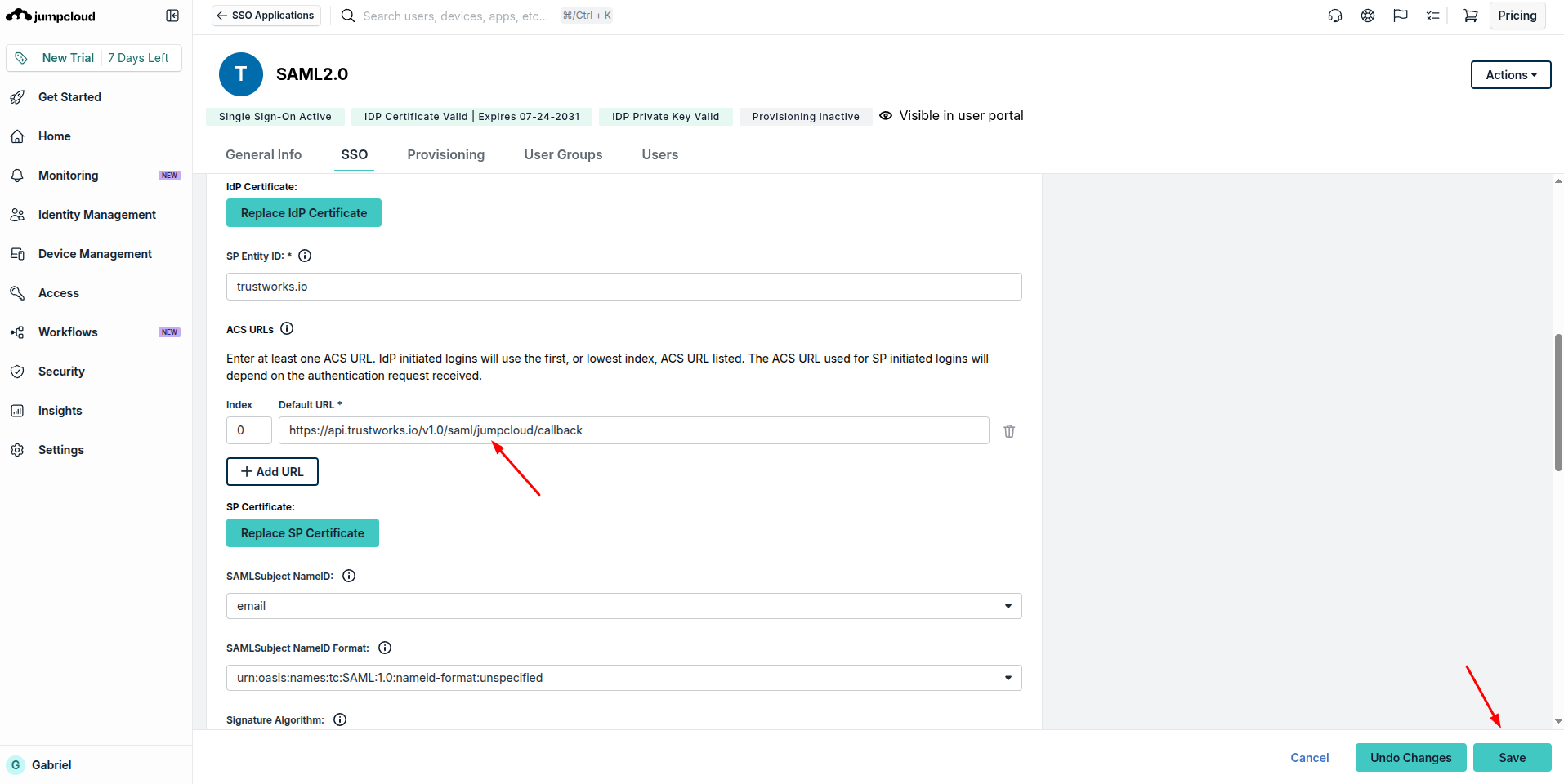Click the Provisioning Inactive badge
This screenshot has height=784, width=1564.
806,117
